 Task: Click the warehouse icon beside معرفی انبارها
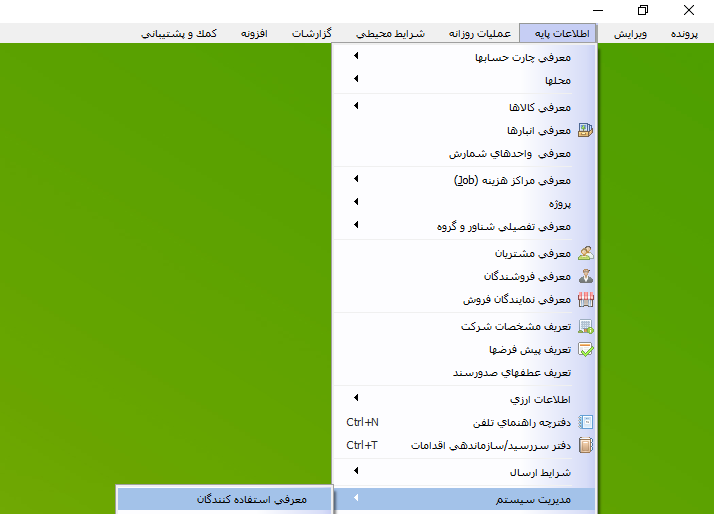point(586,130)
